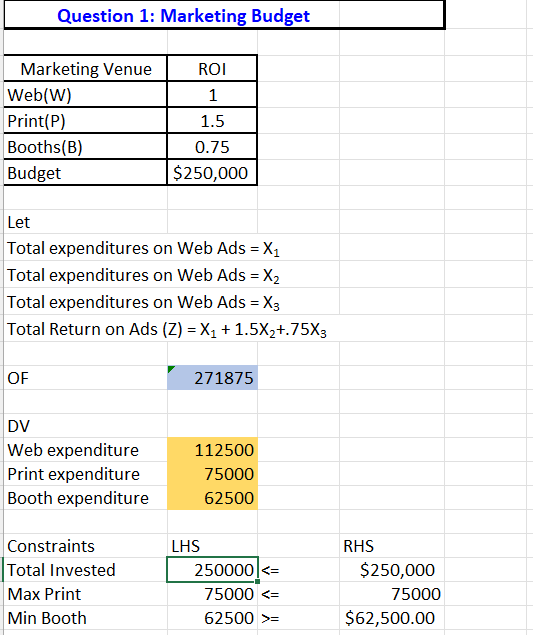Select the 'Total Return on Ads (Z)' formula cell
Screen dimensions: 533x635
[x=167, y=329]
